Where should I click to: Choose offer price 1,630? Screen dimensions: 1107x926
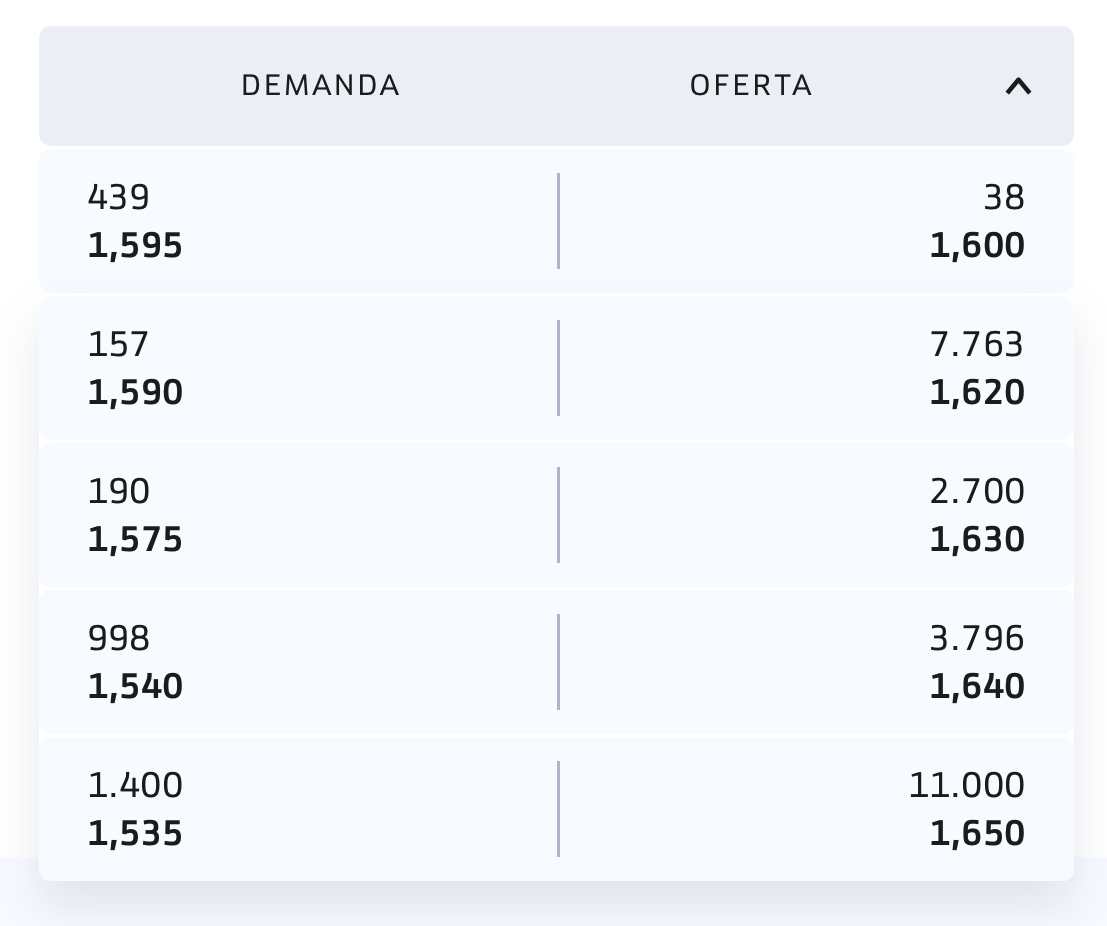click(977, 540)
